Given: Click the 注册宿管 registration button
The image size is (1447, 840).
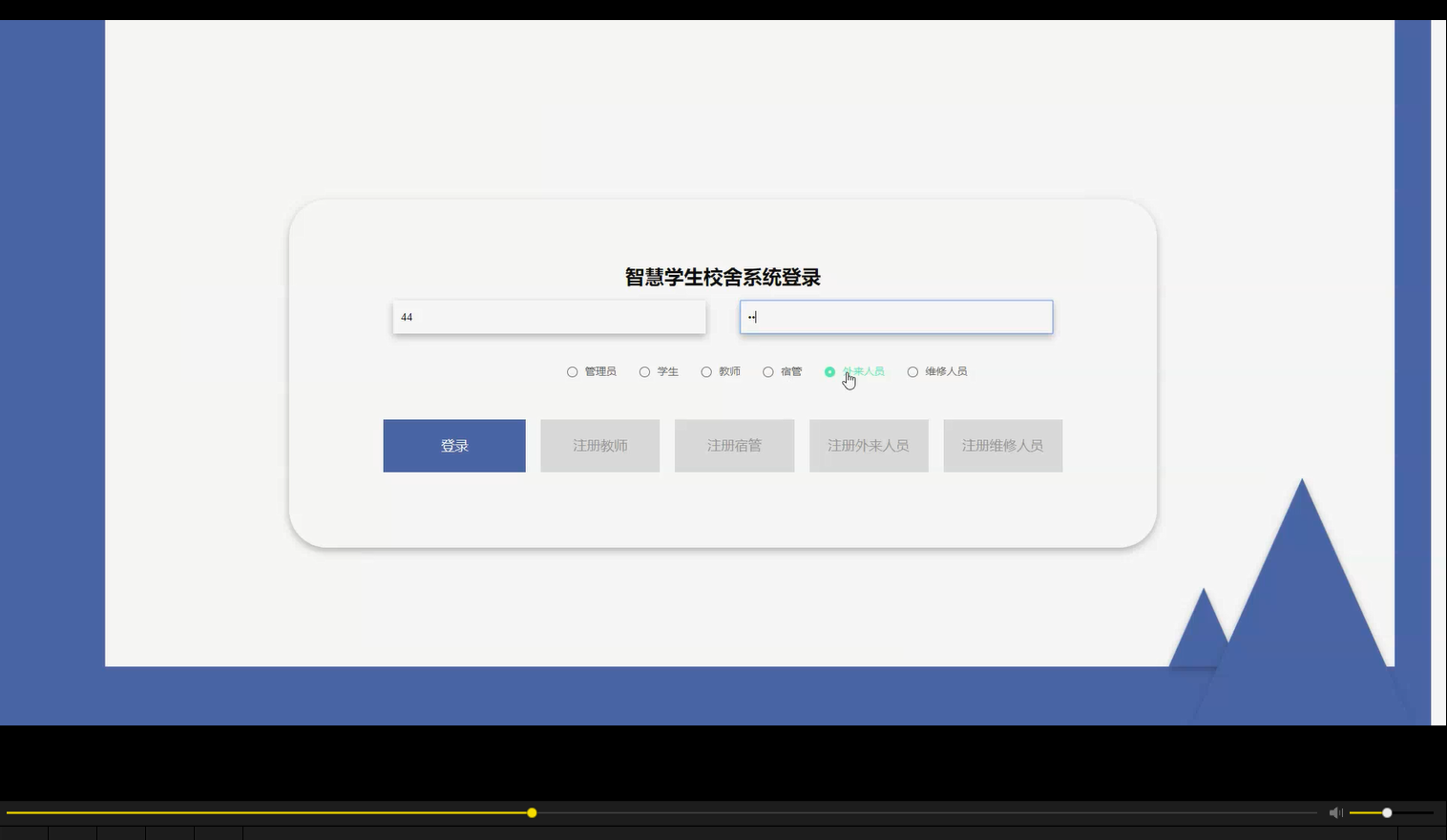Looking at the screenshot, I should click(734, 445).
